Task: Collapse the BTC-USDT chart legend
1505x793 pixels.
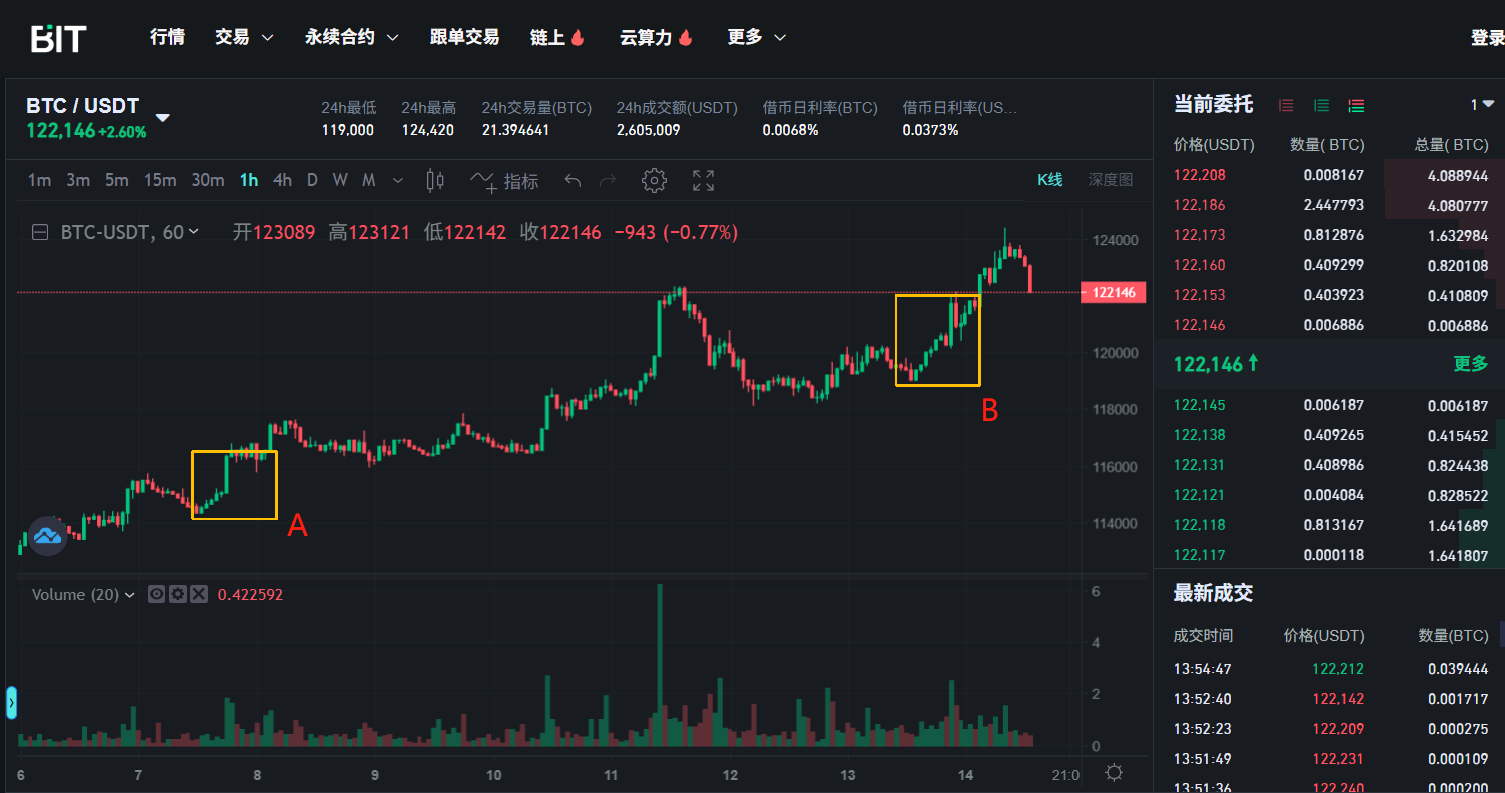Action: tap(40, 232)
